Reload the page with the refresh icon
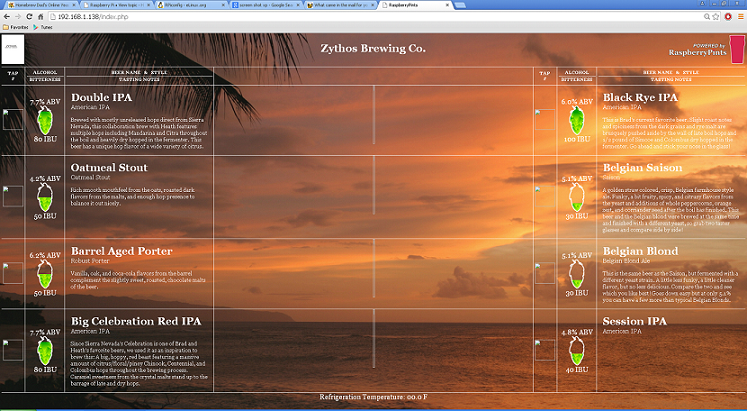Image resolution: width=747 pixels, height=411 pixels. [x=30, y=17]
